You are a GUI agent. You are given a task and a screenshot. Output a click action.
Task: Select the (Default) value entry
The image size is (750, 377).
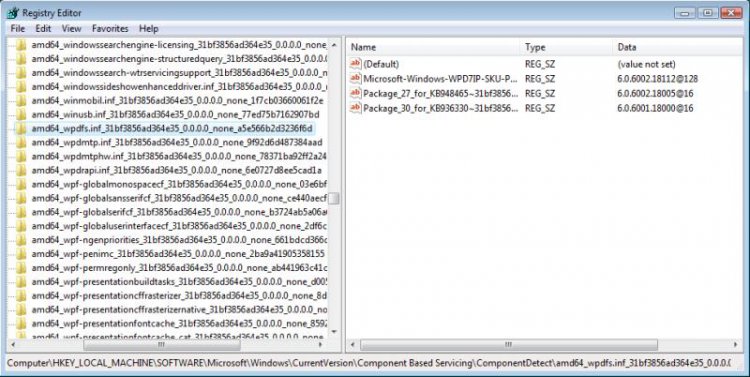(x=381, y=64)
